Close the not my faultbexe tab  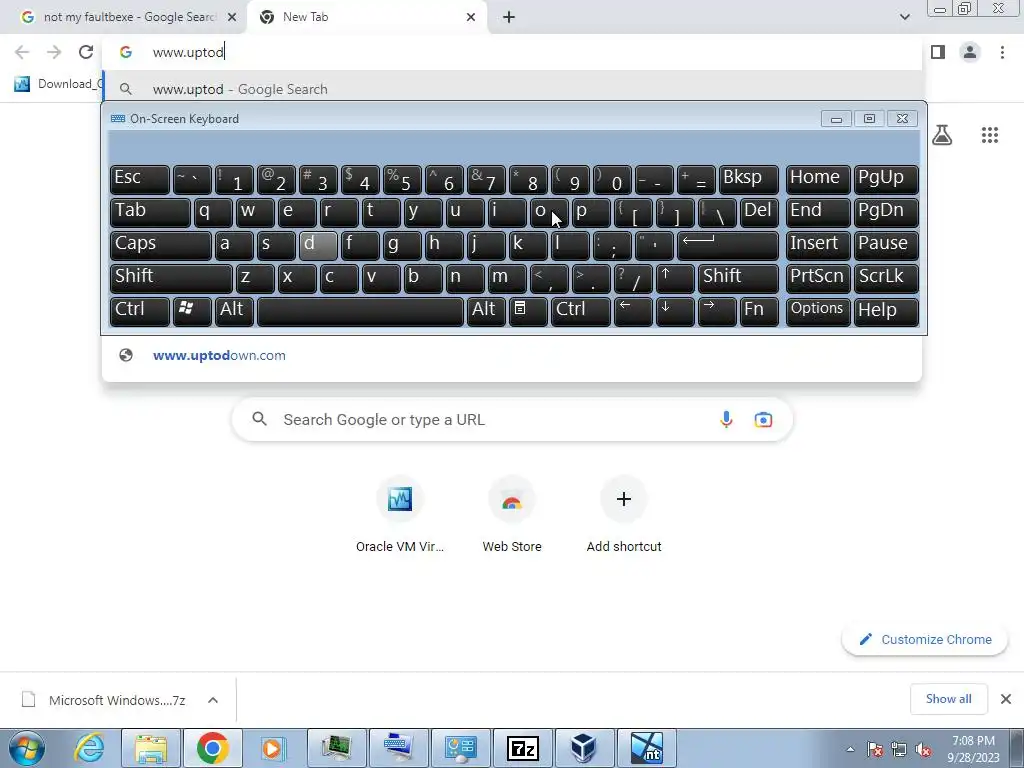232,17
